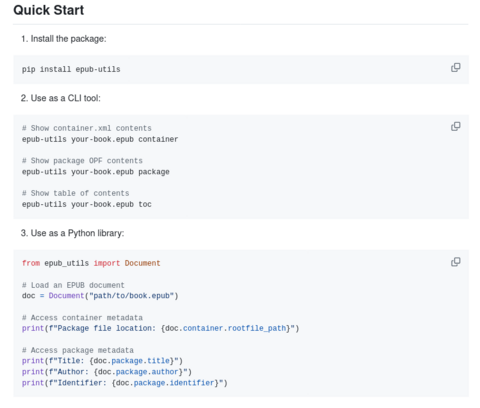The image size is (480, 408).
Task: Click the 'pip install epub-utils' command text
Action: click(71, 69)
